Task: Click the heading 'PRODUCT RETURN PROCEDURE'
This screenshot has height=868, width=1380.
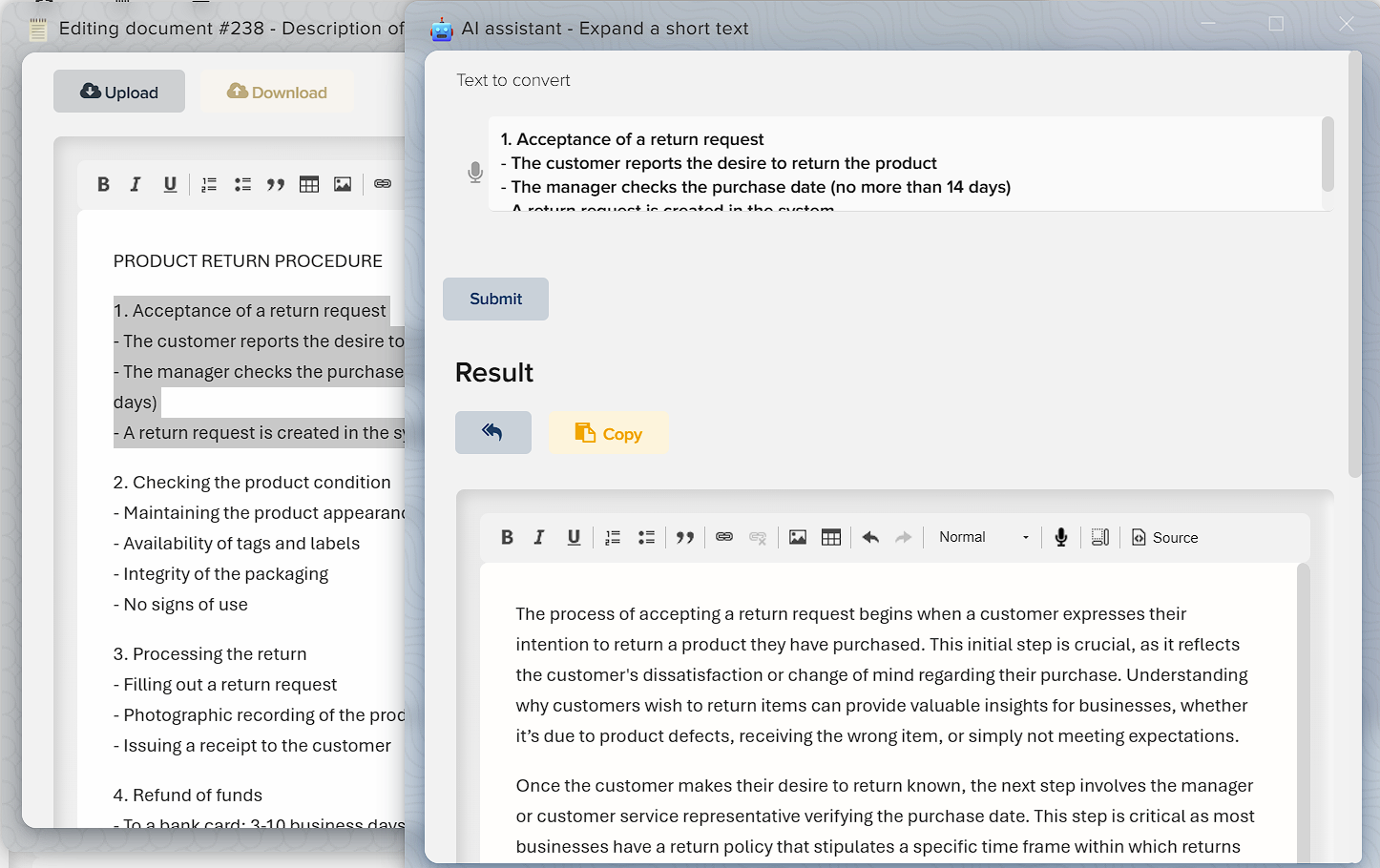Action: tap(248, 261)
